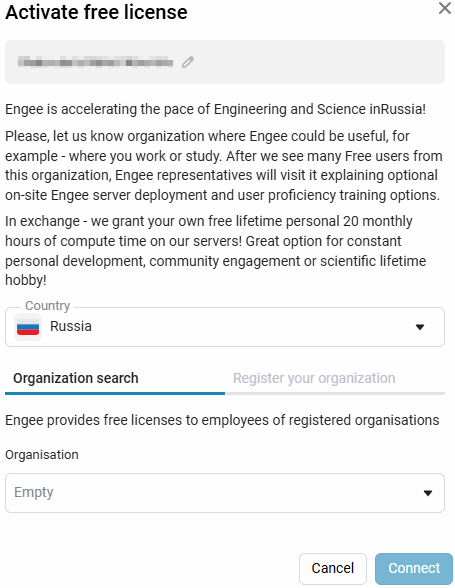Click the Empty placeholder in Organisation field

click(x=34, y=492)
